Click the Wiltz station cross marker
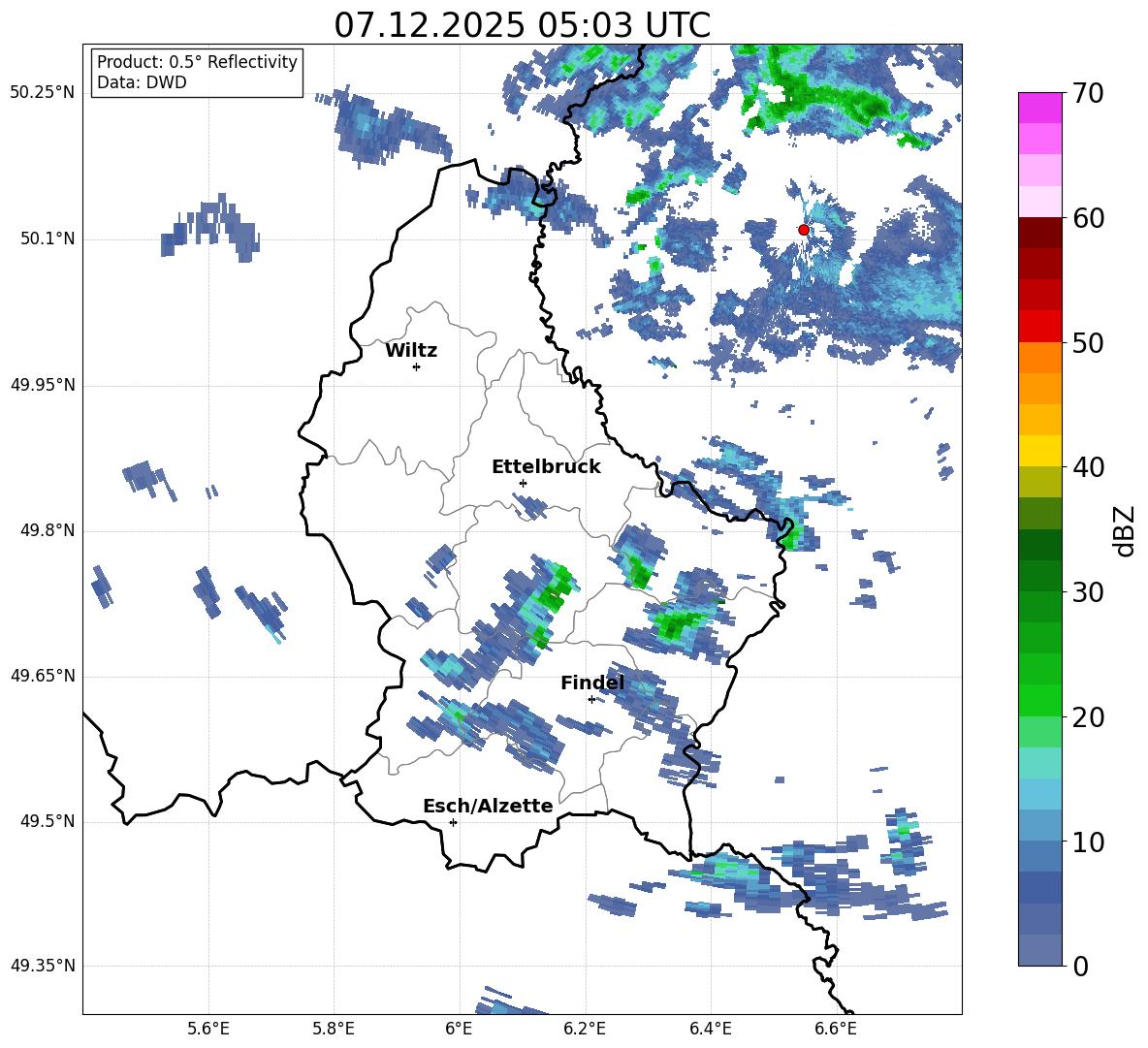Viewport: 1148px width, 1048px height. pyautogui.click(x=417, y=366)
